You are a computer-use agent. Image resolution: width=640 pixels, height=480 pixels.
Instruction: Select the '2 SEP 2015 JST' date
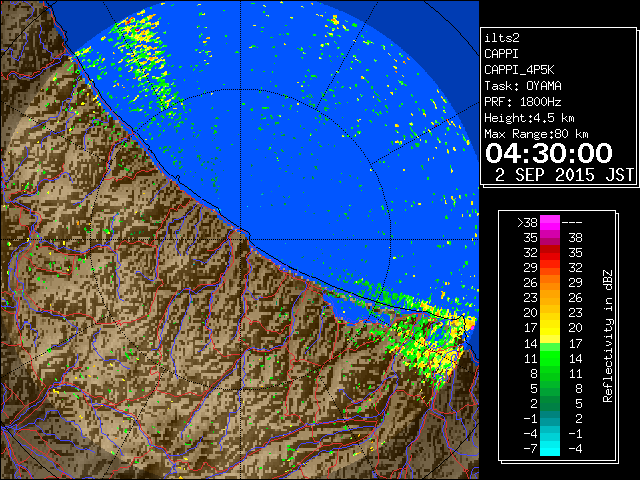click(x=564, y=175)
